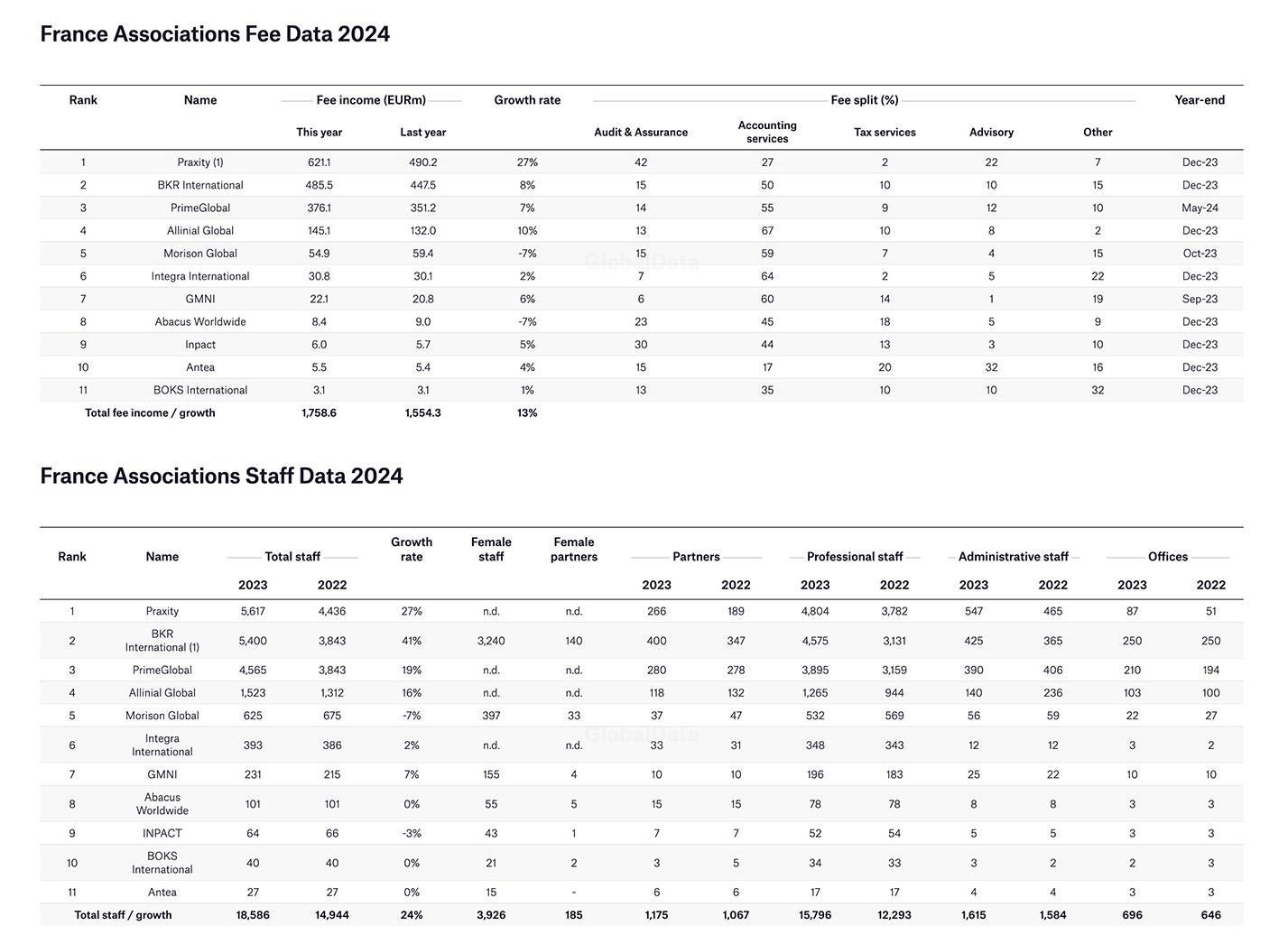This screenshot has width=1288, height=944.
Task: Click the Offices column group header
Action: (1168, 557)
